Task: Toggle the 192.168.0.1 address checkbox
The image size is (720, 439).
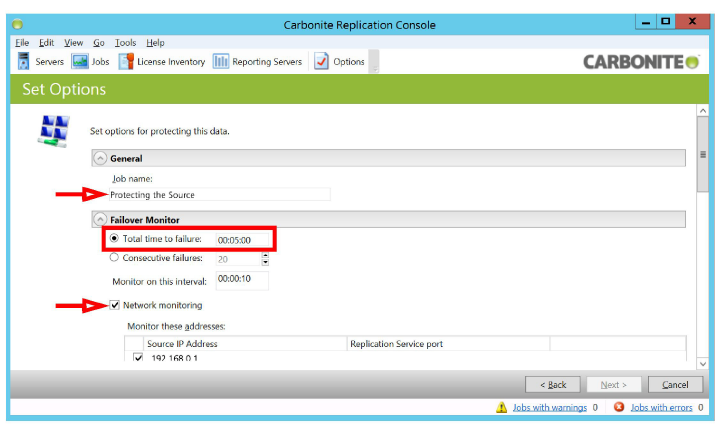Action: (x=138, y=357)
